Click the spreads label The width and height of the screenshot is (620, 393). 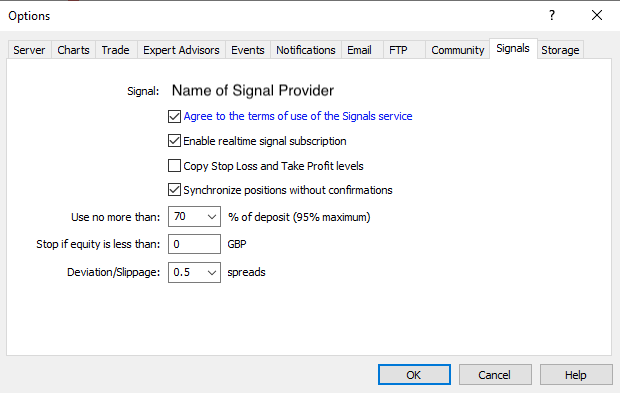246,272
